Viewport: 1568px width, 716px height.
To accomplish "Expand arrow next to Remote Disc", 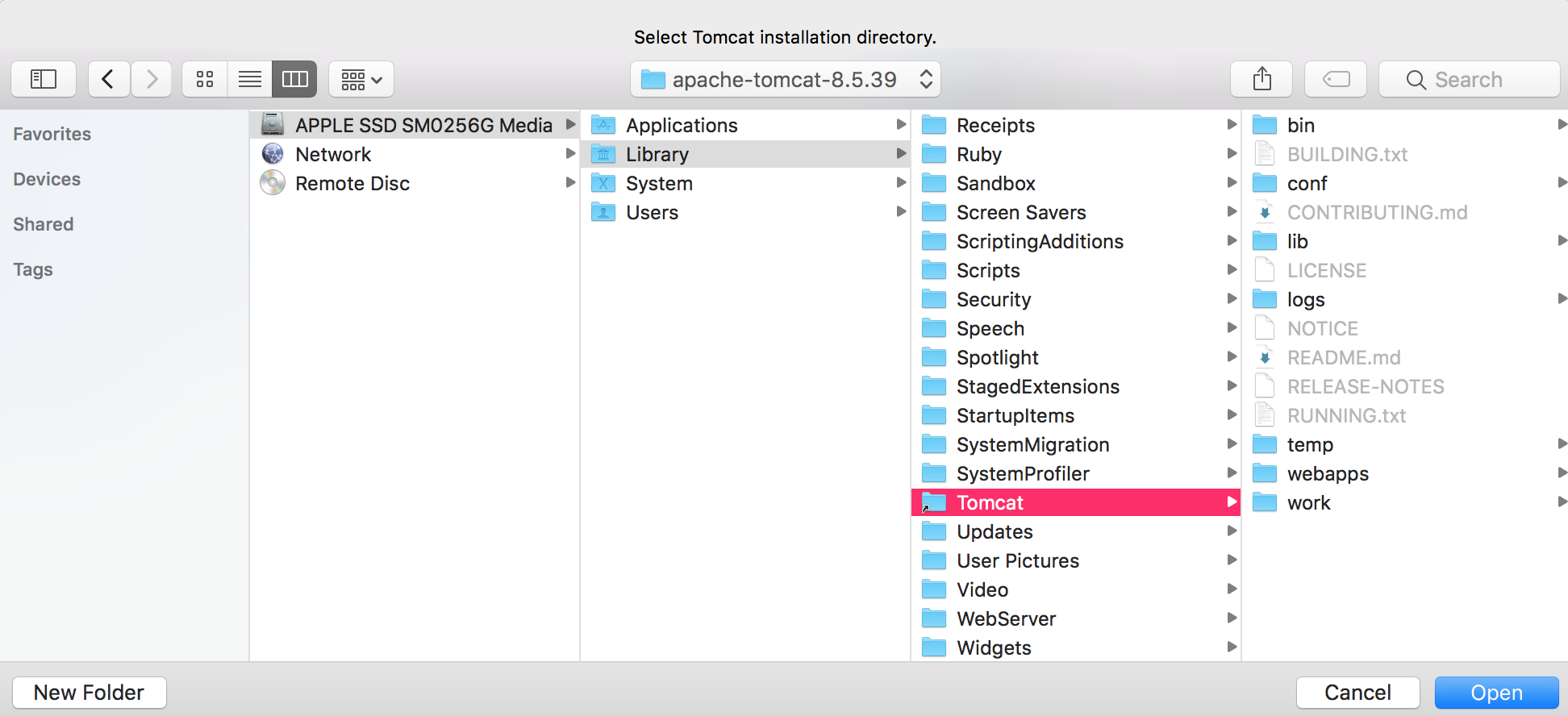I will (570, 183).
